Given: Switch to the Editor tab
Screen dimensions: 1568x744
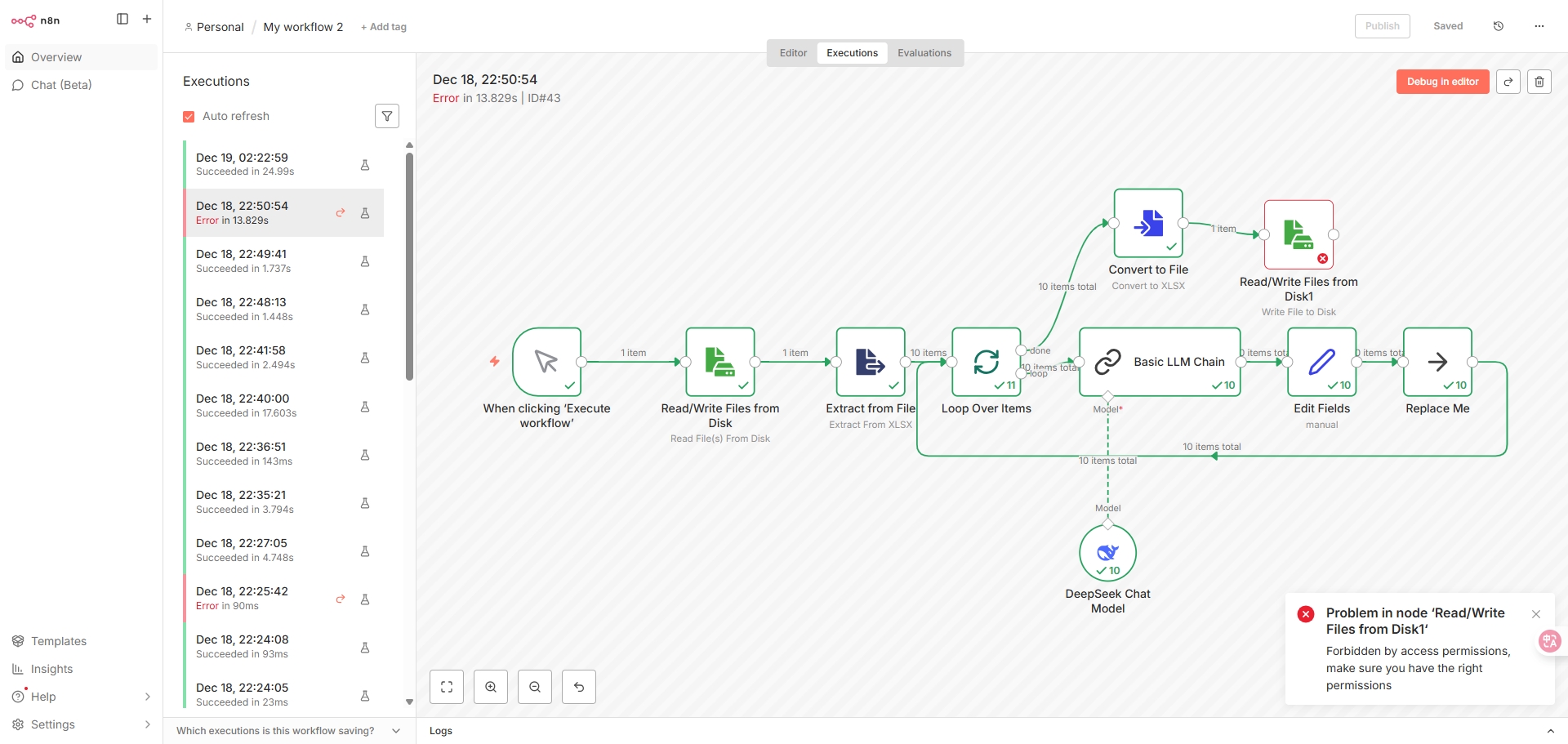Looking at the screenshot, I should (x=793, y=53).
